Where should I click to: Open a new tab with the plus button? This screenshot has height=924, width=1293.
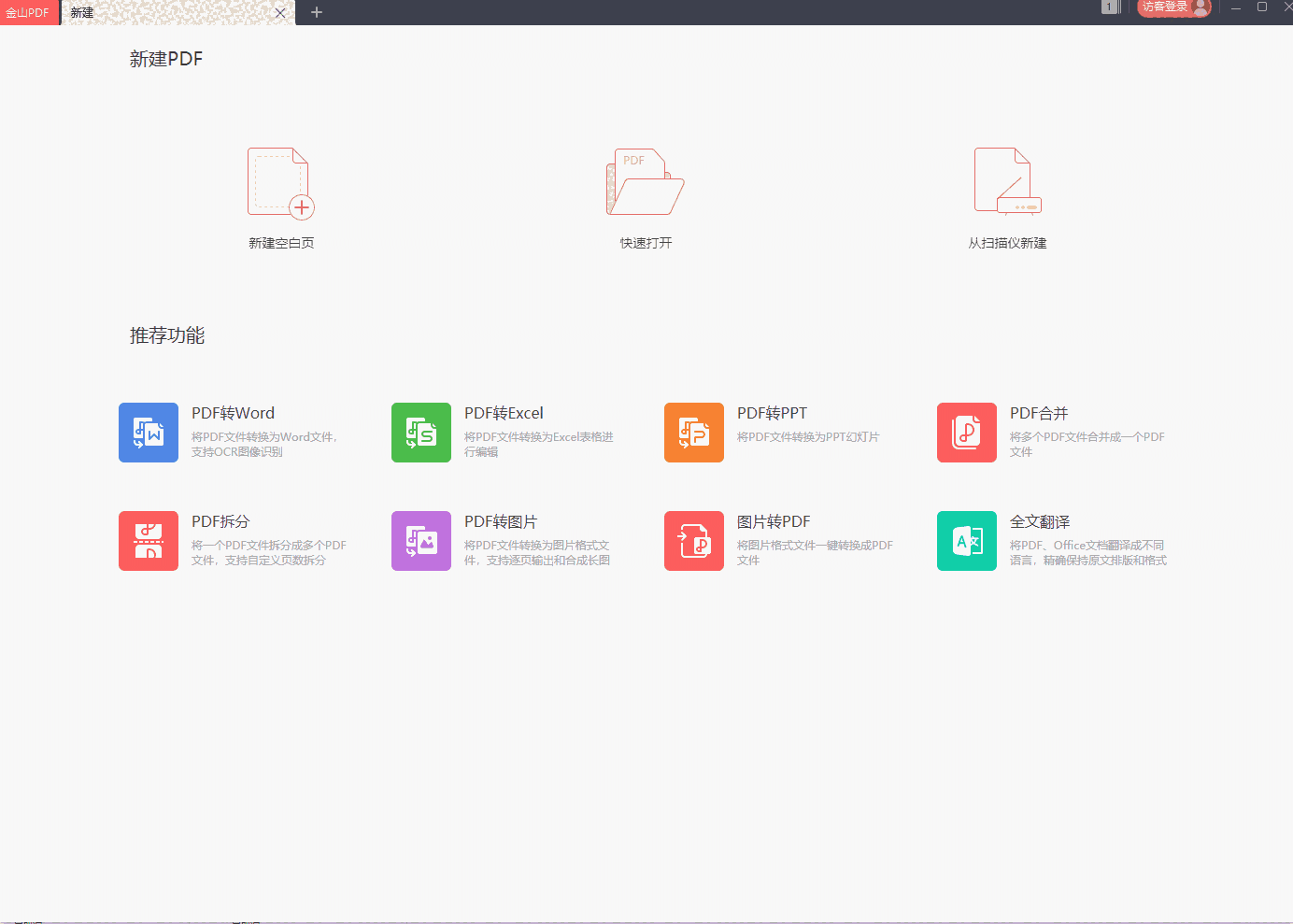tap(316, 12)
